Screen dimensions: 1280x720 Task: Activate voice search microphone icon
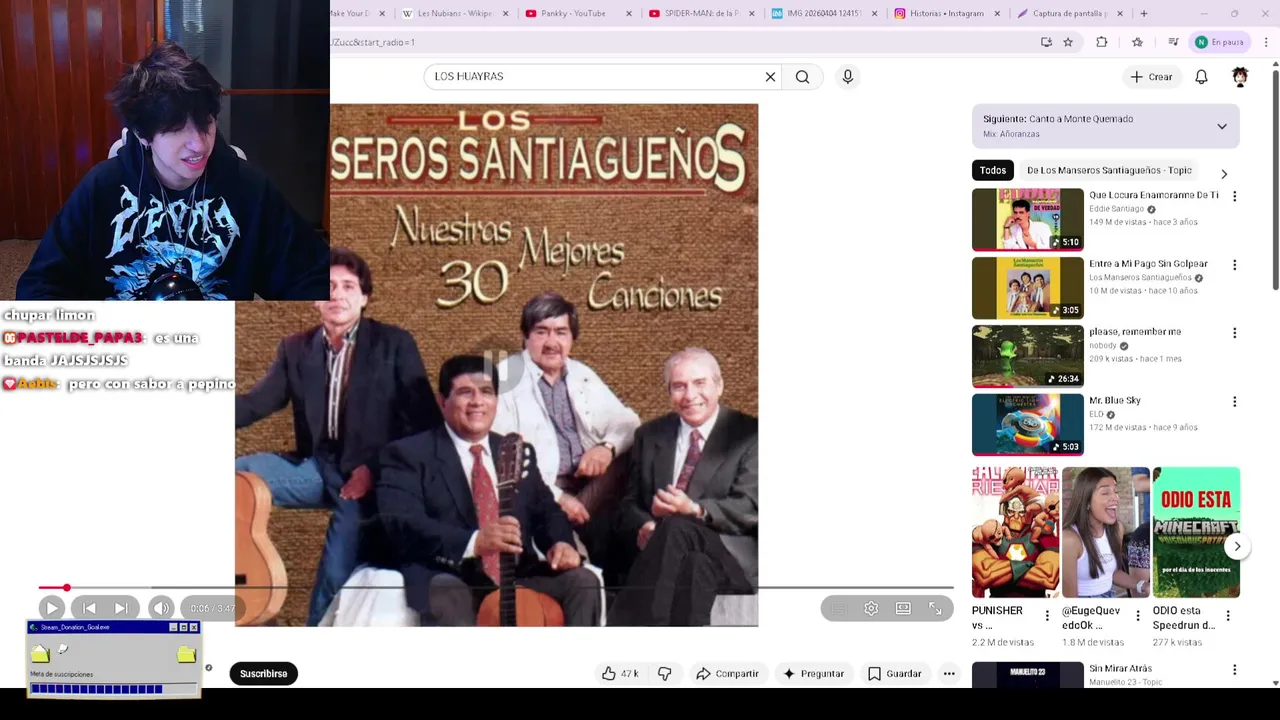click(x=847, y=77)
